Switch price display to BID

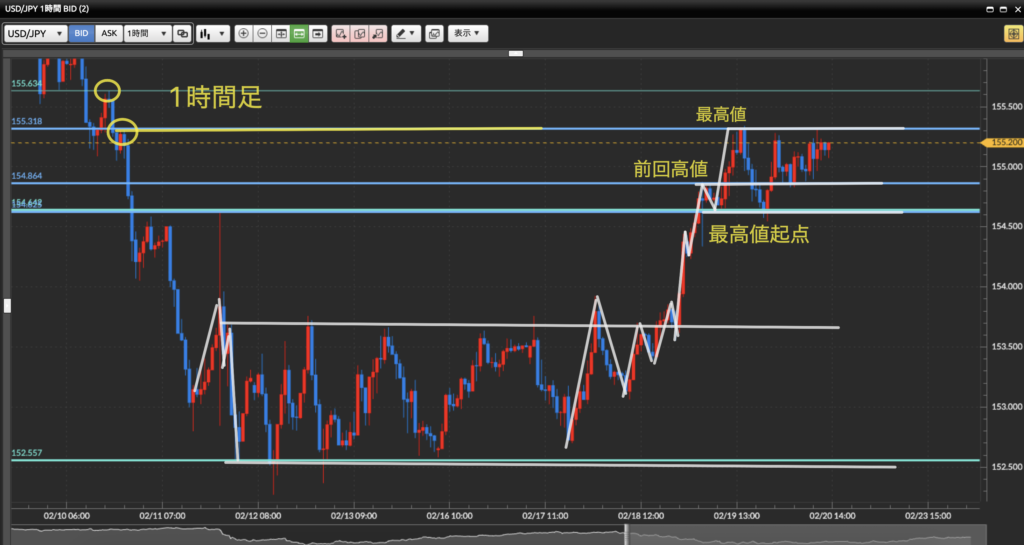point(82,33)
